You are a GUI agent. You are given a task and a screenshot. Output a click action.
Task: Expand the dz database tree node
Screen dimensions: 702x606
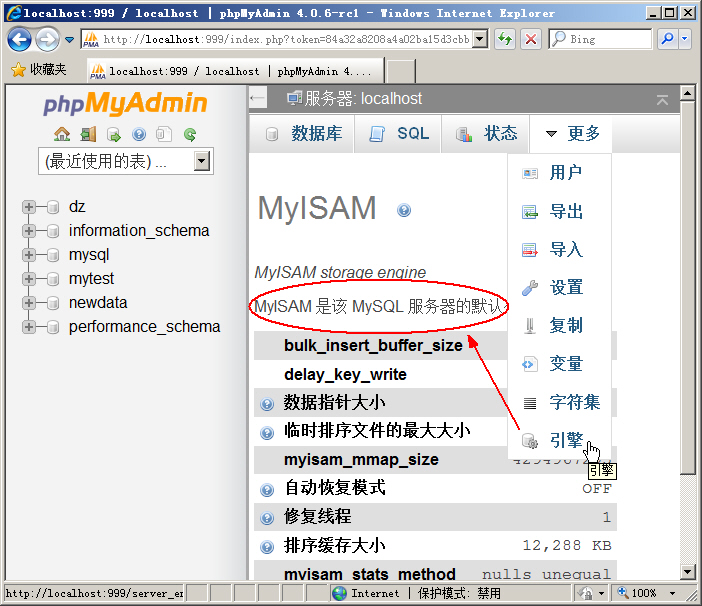tap(28, 207)
